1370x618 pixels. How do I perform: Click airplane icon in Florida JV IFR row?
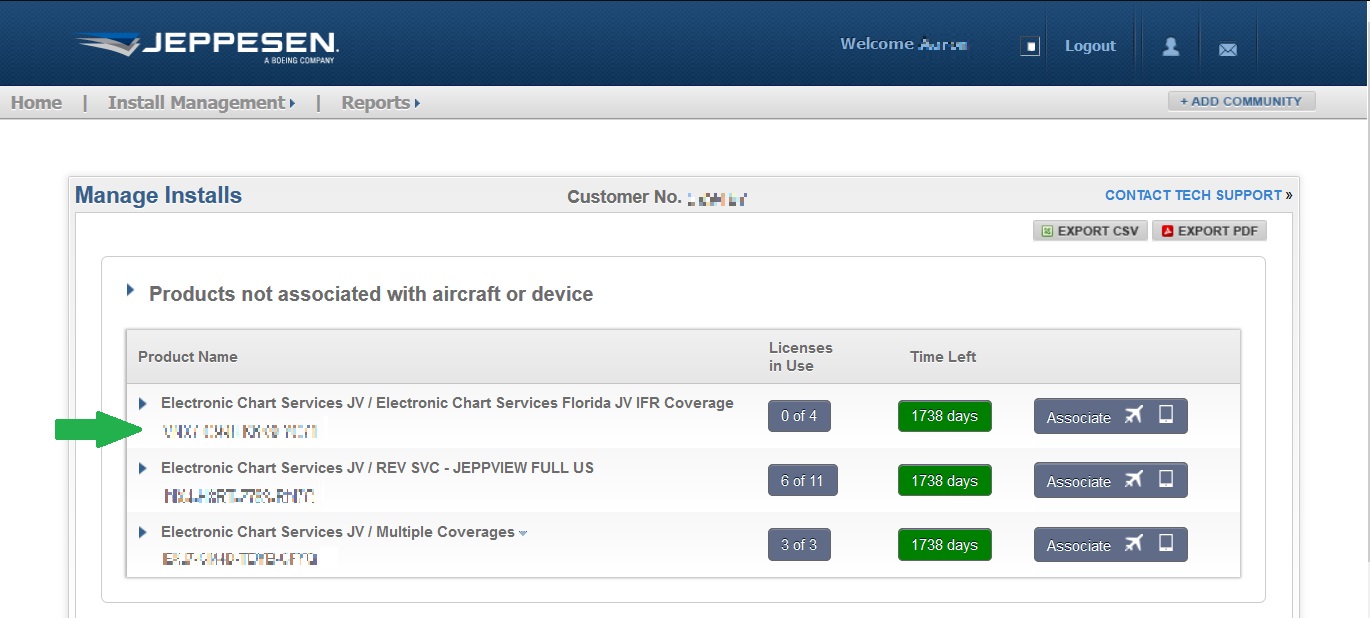click(1133, 416)
